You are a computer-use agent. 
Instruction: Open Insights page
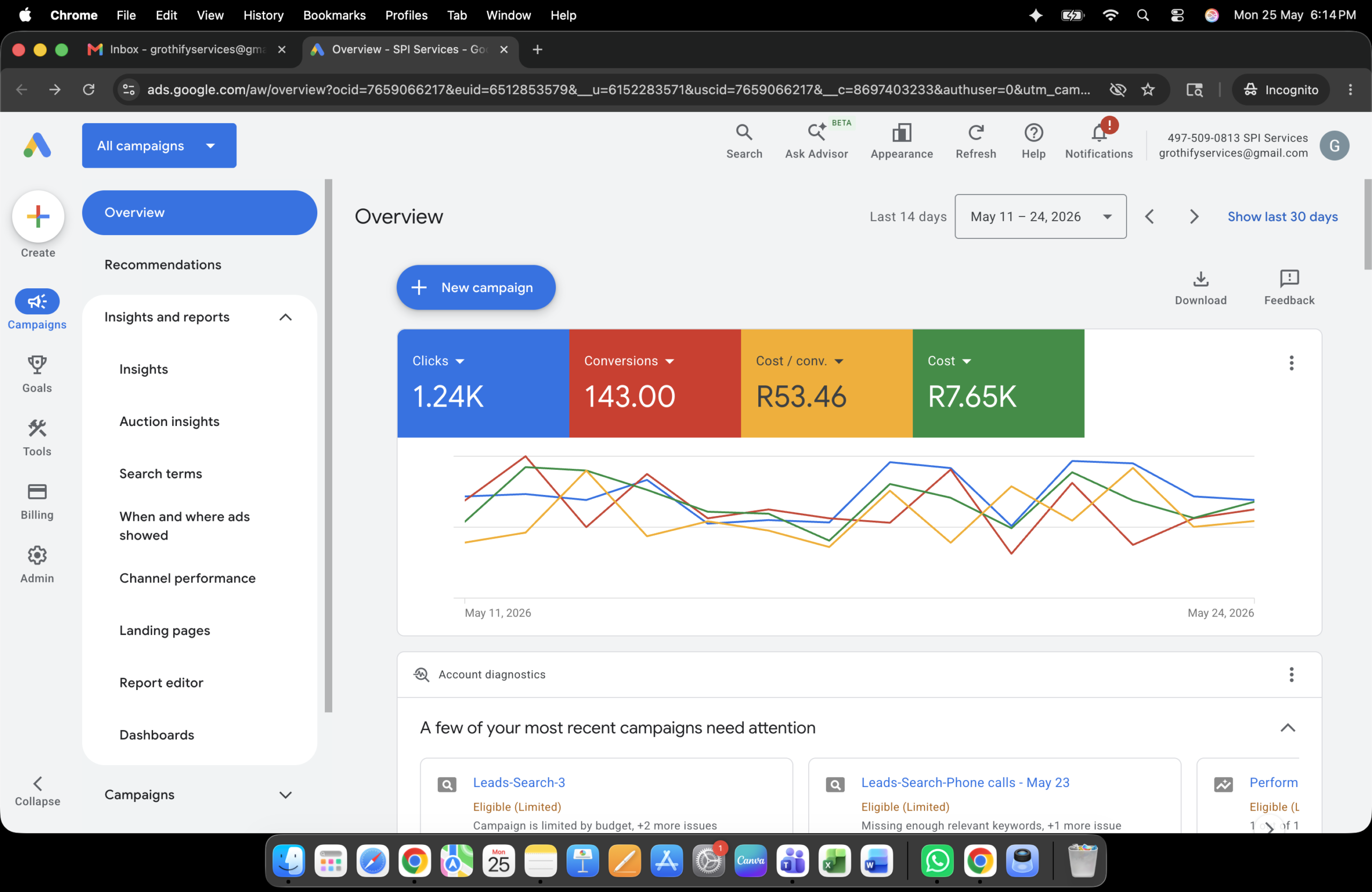[x=144, y=369]
